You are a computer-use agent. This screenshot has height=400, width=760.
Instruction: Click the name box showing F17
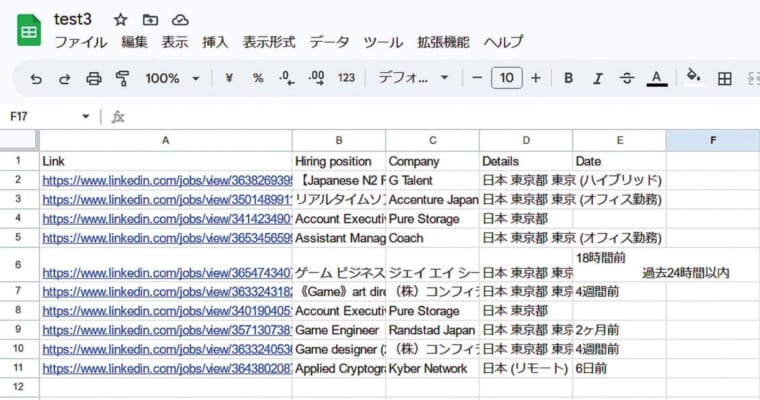click(x=44, y=116)
